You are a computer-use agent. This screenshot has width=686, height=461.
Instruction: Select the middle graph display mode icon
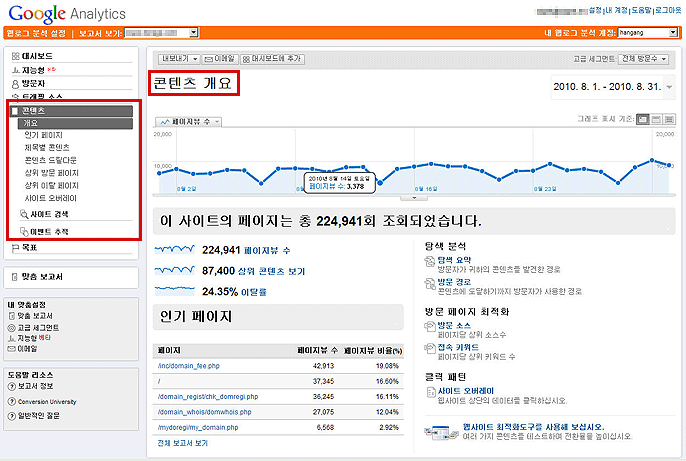click(x=656, y=119)
